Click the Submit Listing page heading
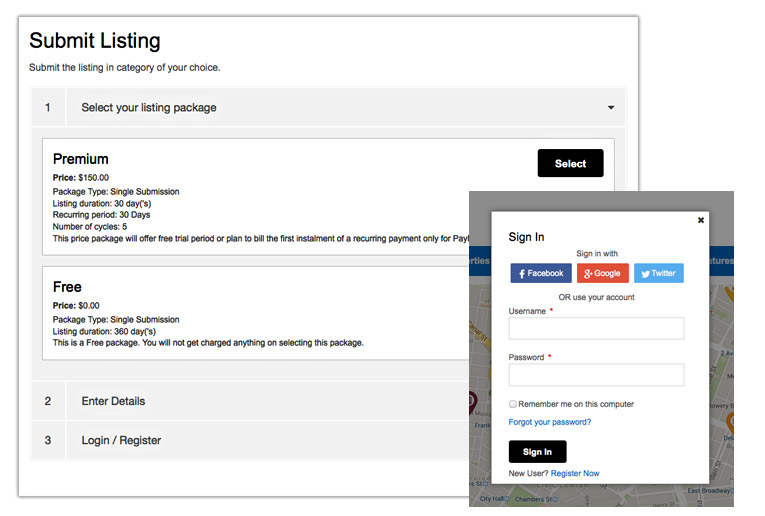765x516 pixels. tap(95, 40)
